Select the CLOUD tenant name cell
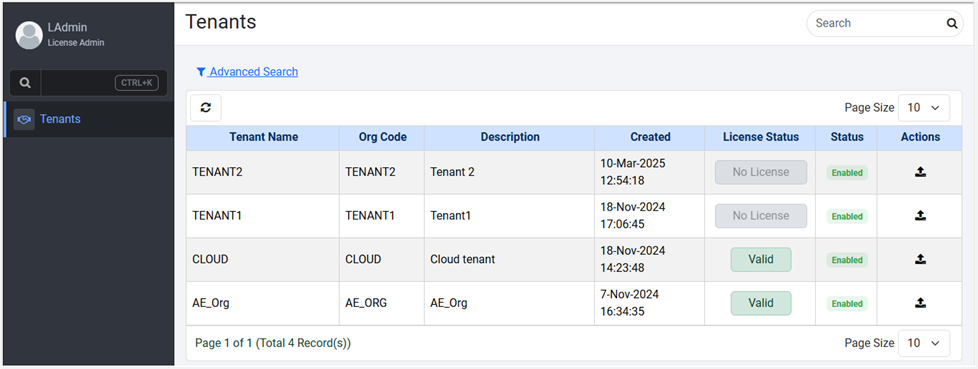 (x=263, y=259)
